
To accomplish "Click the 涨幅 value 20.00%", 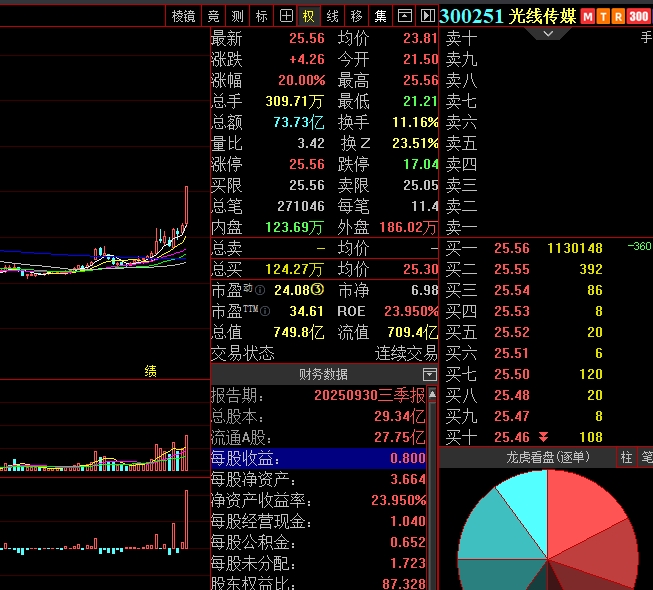I will pos(302,80).
